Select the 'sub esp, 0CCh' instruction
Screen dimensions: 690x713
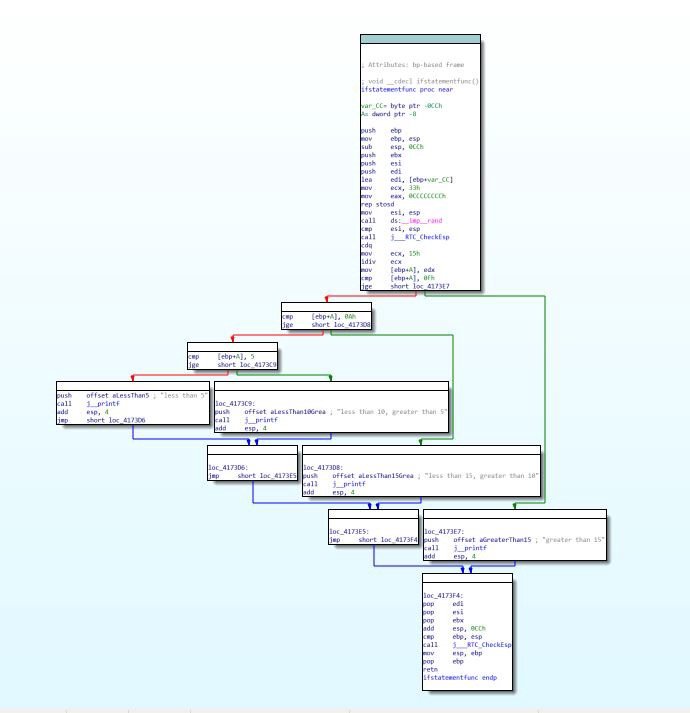[x=392, y=147]
